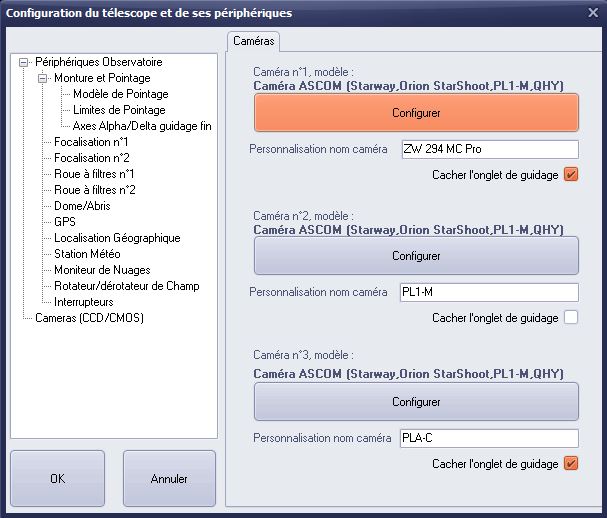Select Modèle de Pointage in the tree
Image resolution: width=607 pixels, height=518 pixels.
click(x=121, y=94)
